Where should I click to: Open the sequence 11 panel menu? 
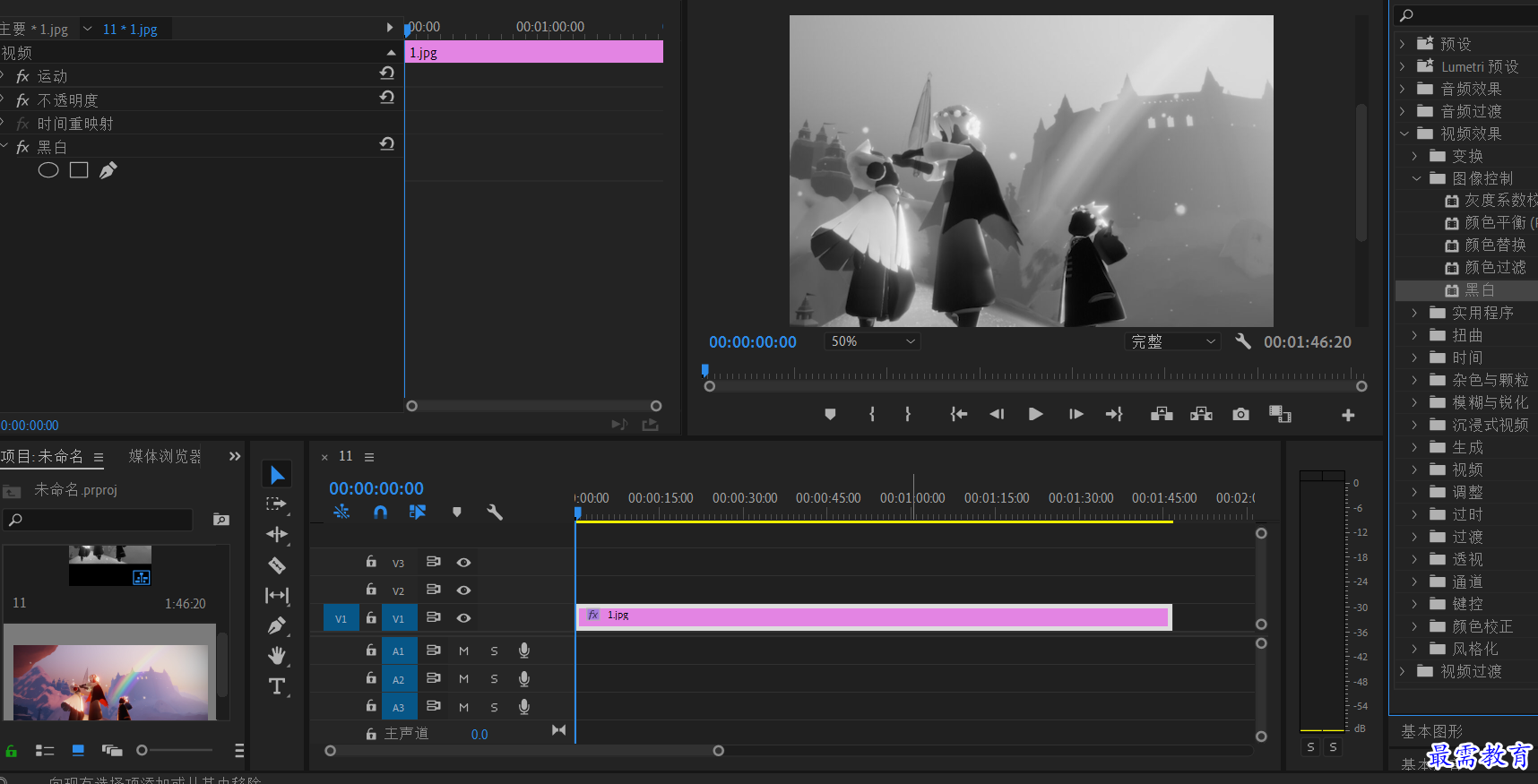pos(369,457)
